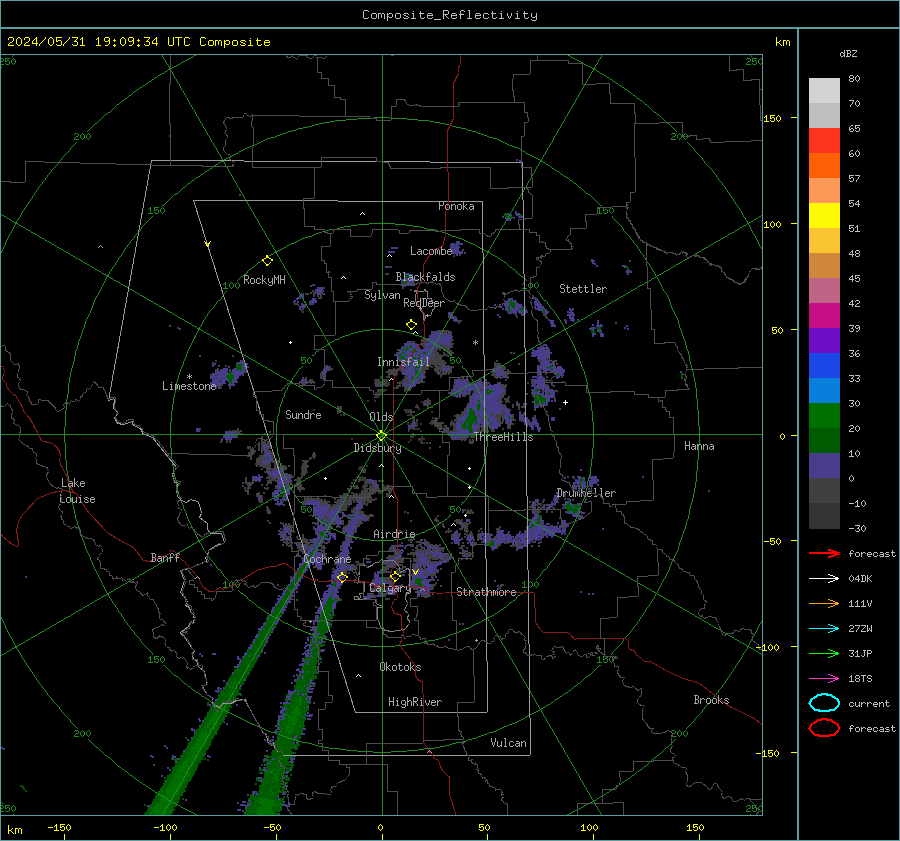The height and width of the screenshot is (841, 900).
Task: Click the yellow diamond marker below RedDeer
Action: coord(412,325)
